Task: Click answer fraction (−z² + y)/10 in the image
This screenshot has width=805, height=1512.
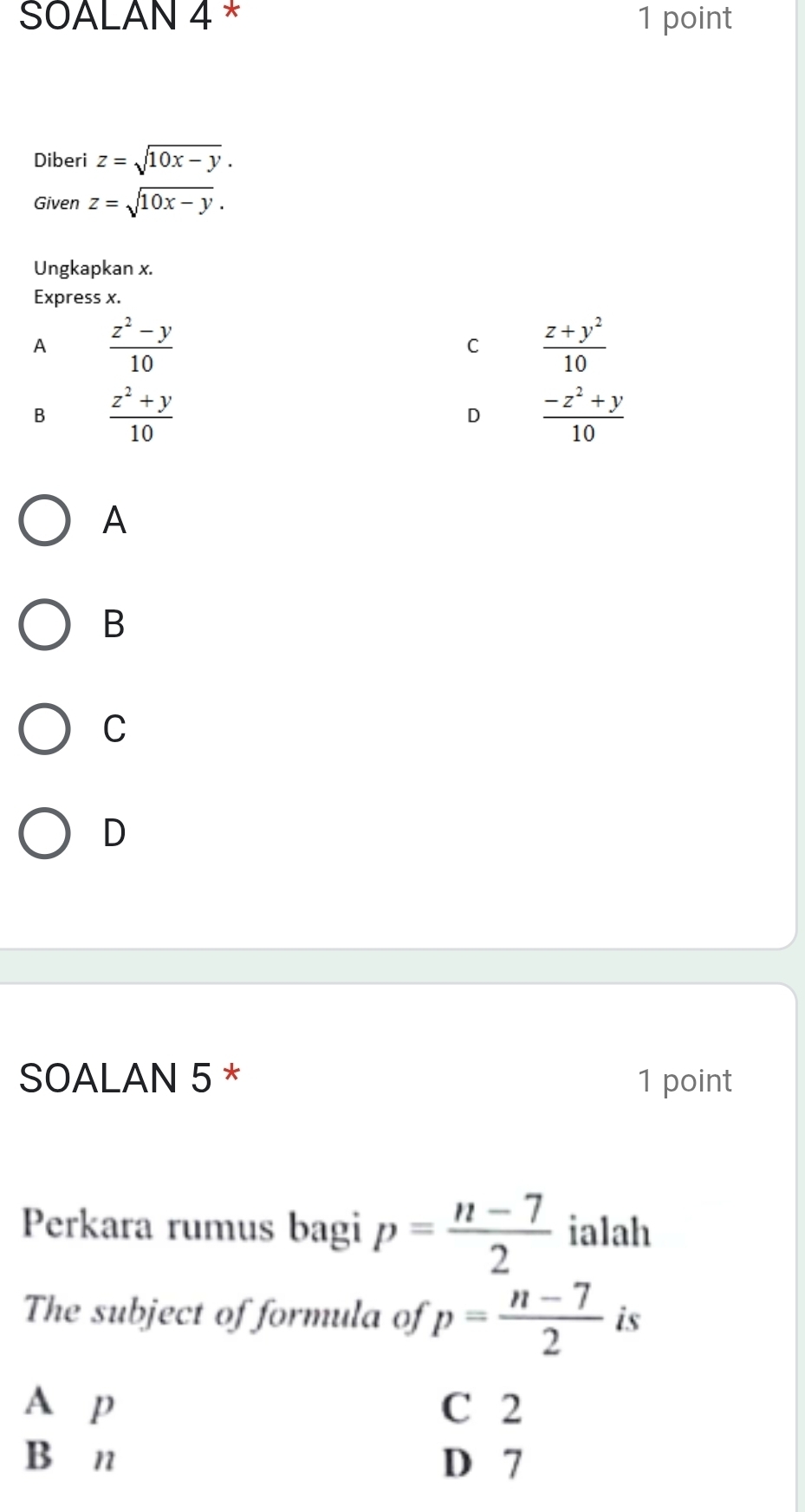Action: coord(583,415)
